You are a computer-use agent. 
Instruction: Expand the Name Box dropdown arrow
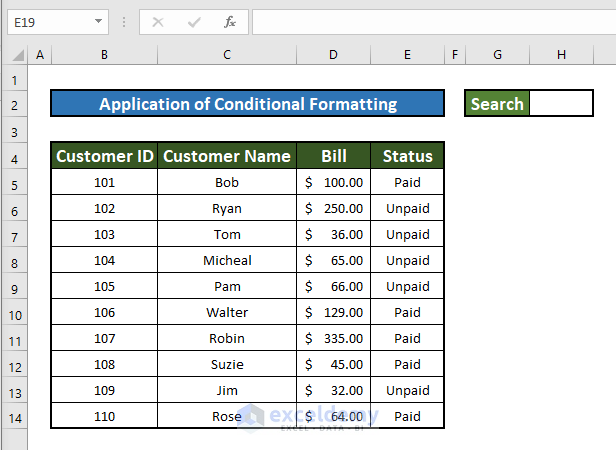pos(98,21)
